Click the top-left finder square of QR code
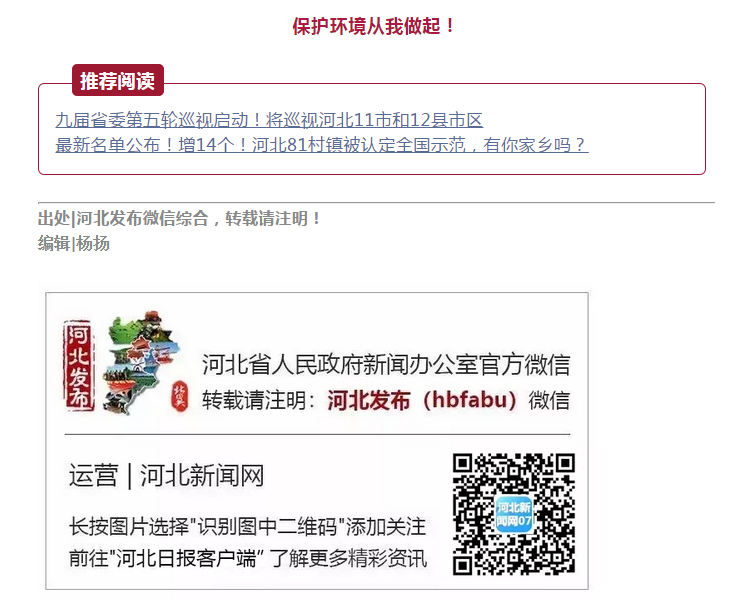Screen dimensions: 731x602 (463, 463)
